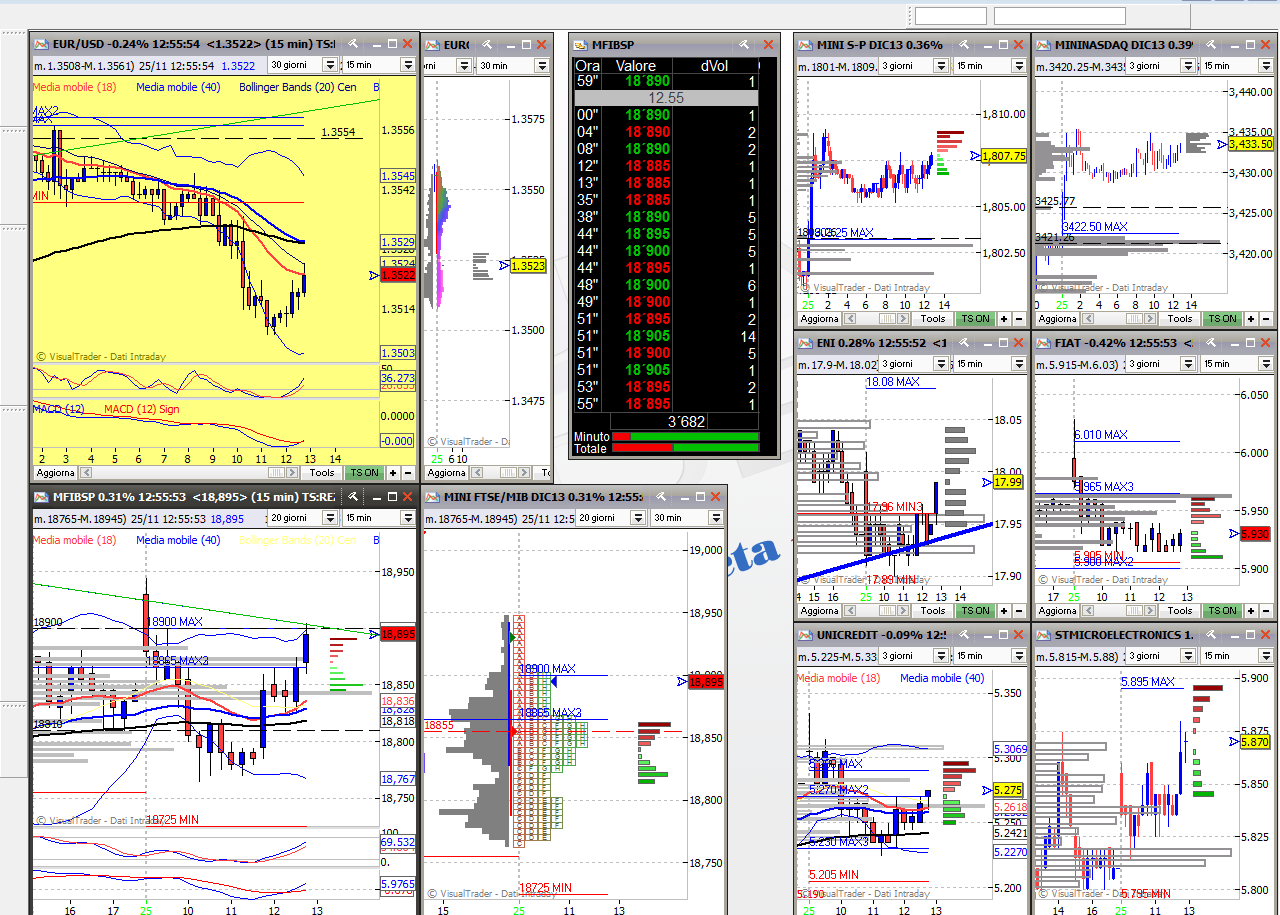This screenshot has width=1280, height=915.
Task: Open the 30 min dropdown in MINI FTSE/MIB chart
Action: pos(687,518)
